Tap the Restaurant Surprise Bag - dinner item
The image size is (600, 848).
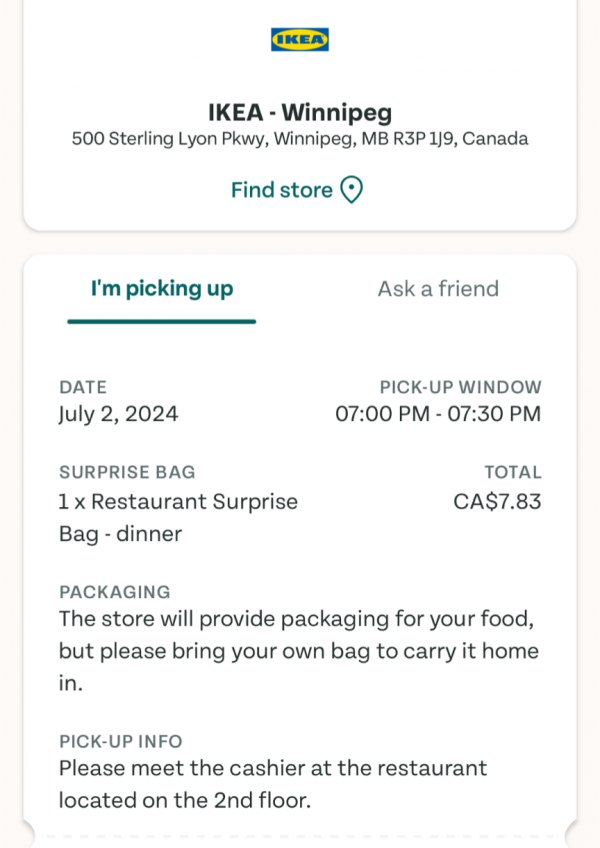point(178,518)
